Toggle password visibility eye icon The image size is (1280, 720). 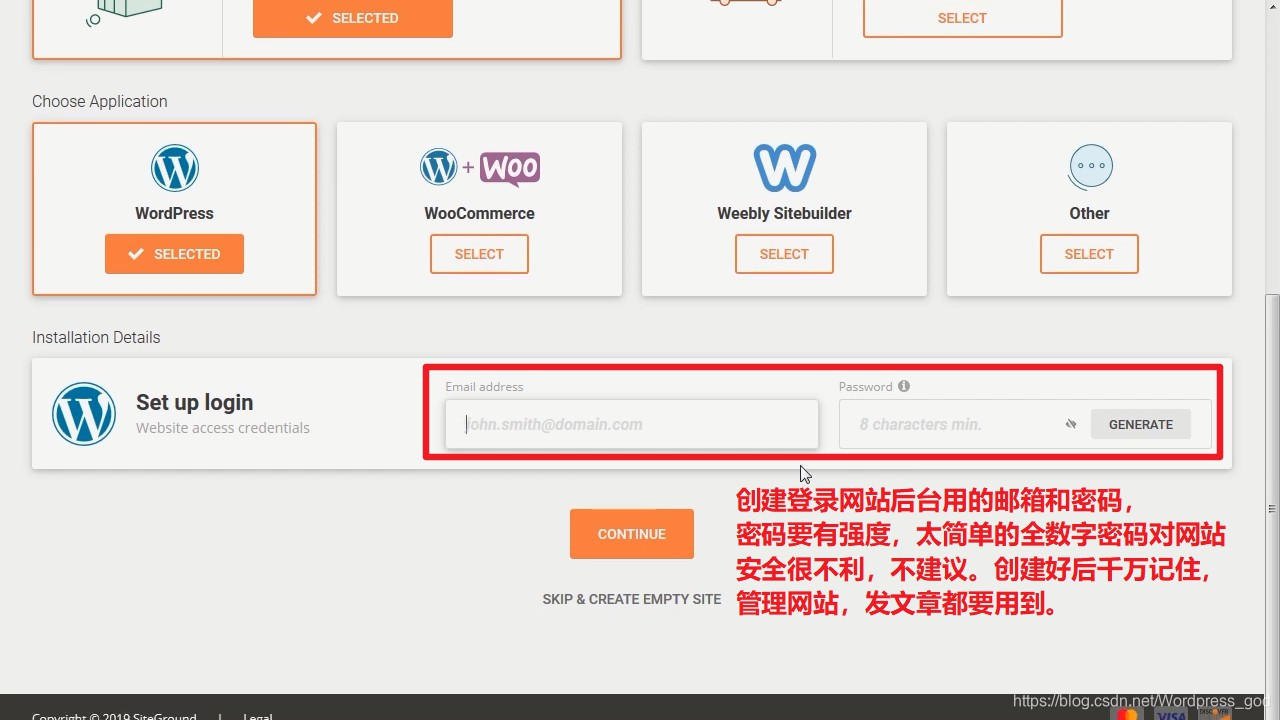pyautogui.click(x=1071, y=424)
